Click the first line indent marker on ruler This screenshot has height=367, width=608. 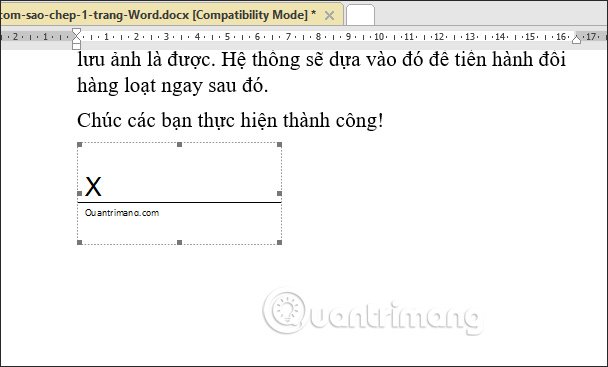[76, 32]
